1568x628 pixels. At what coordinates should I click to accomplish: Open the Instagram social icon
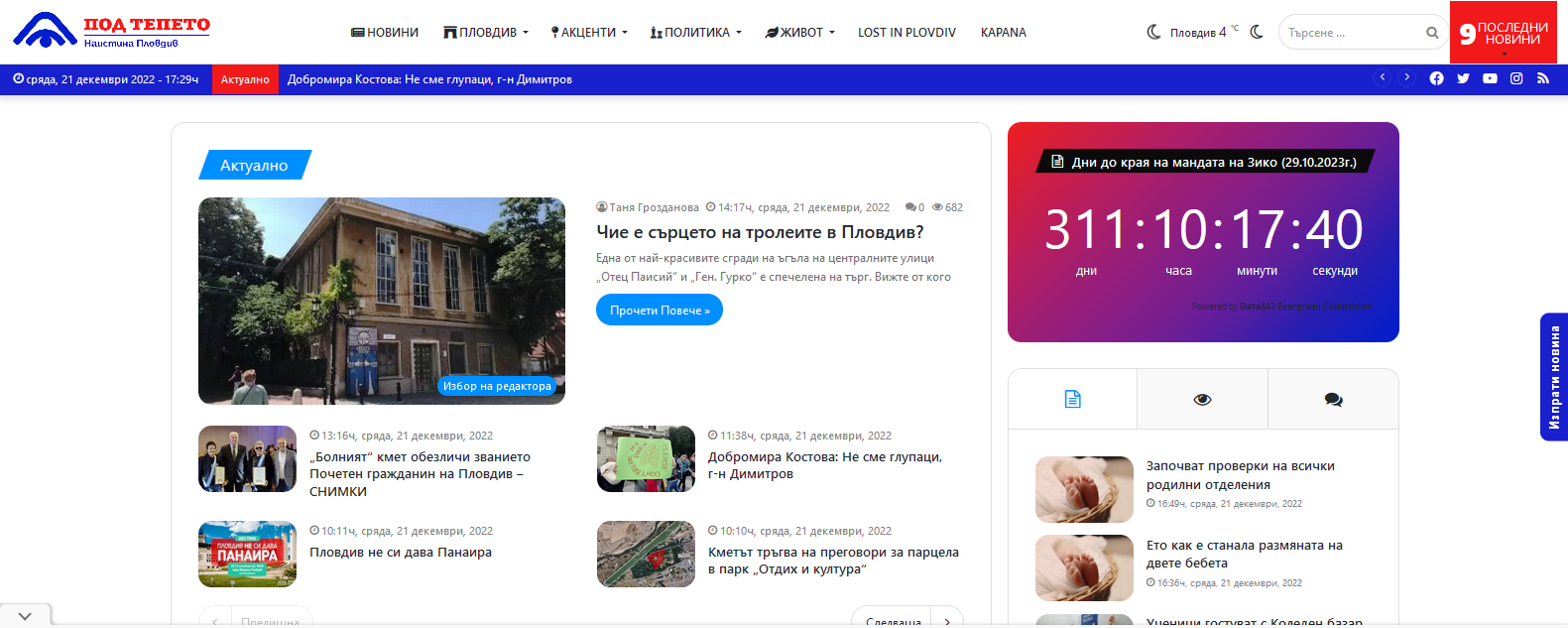click(1516, 79)
